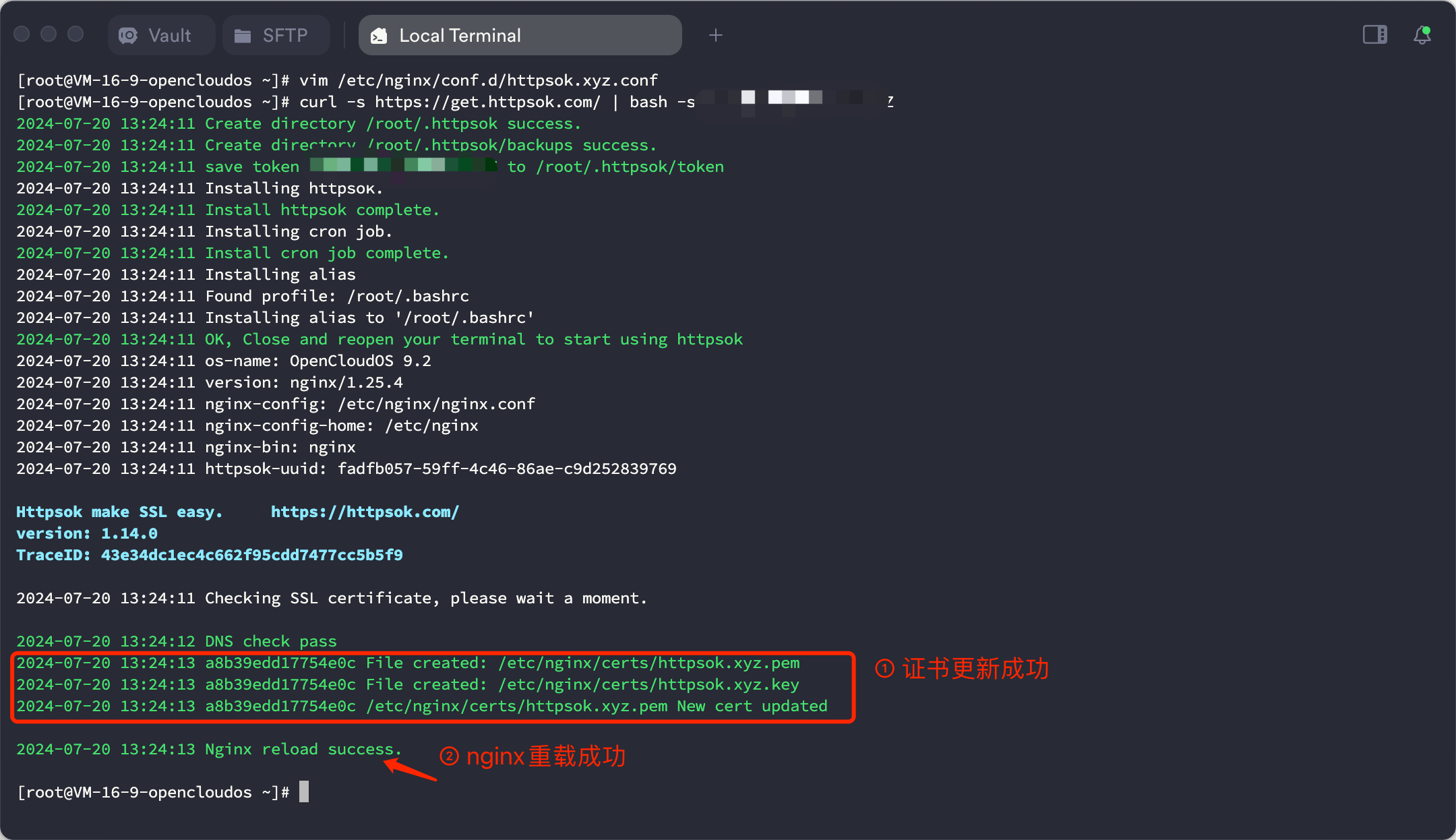The width and height of the screenshot is (1456, 840).
Task: Click 'Nginx reload success.' line
Action: pos(209,749)
